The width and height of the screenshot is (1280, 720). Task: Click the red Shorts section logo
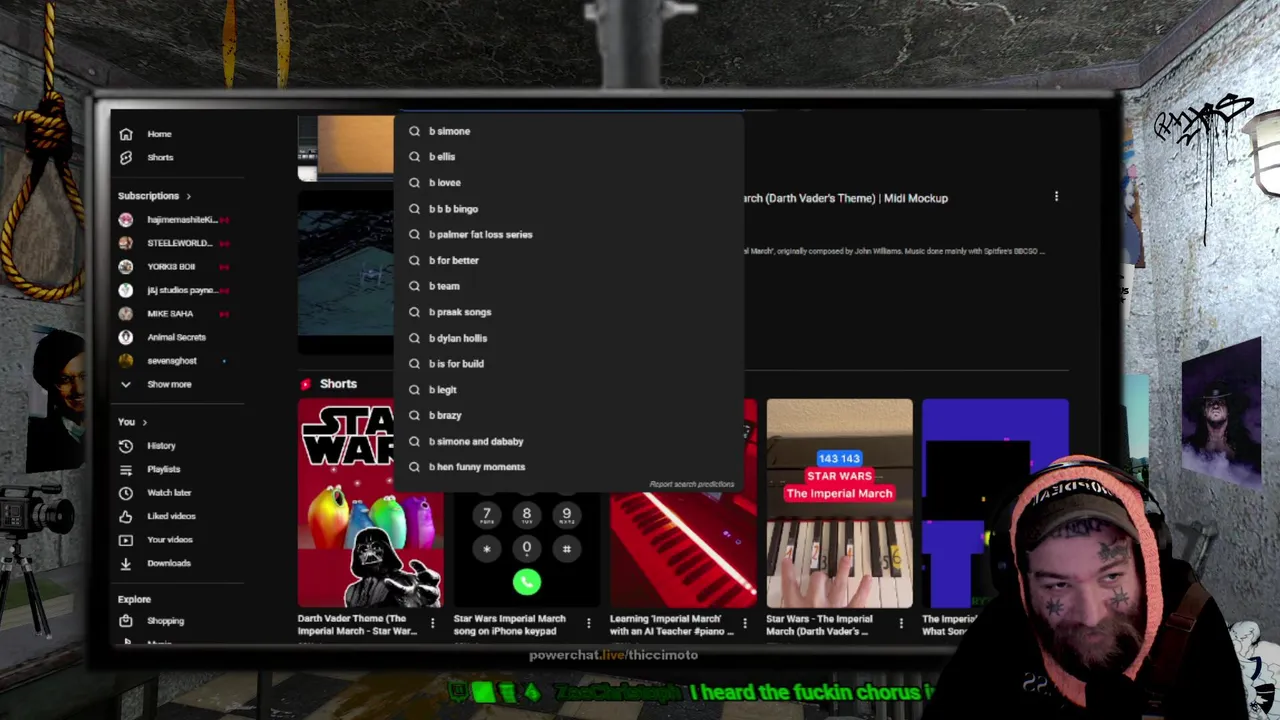click(306, 384)
